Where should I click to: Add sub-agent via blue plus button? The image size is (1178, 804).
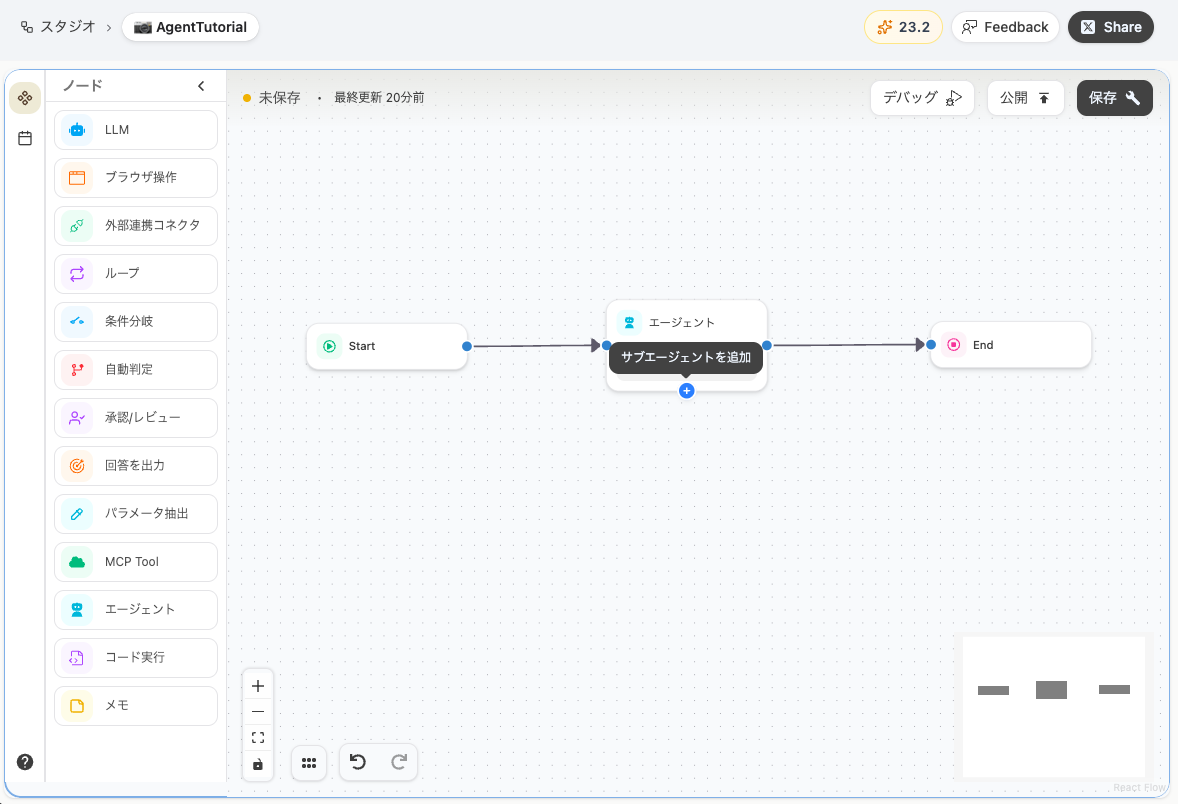[686, 391]
